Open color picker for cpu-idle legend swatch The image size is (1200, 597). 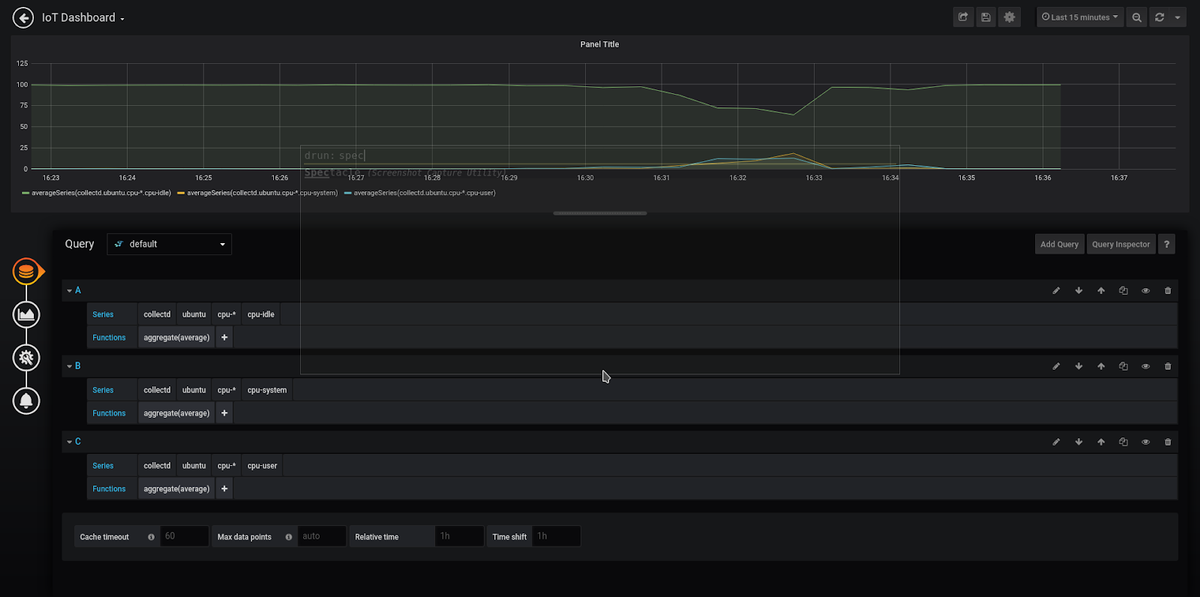pos(25,193)
